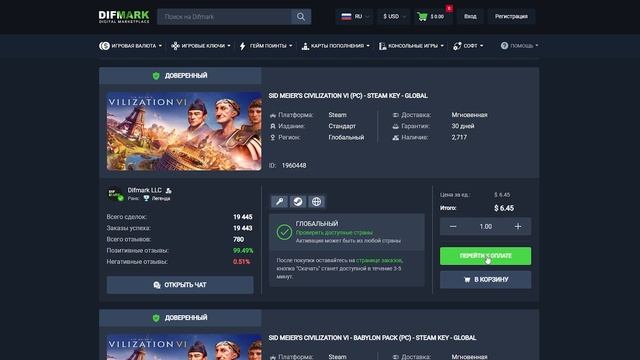
Task: Open the Помощь help dropdown
Action: (519, 46)
